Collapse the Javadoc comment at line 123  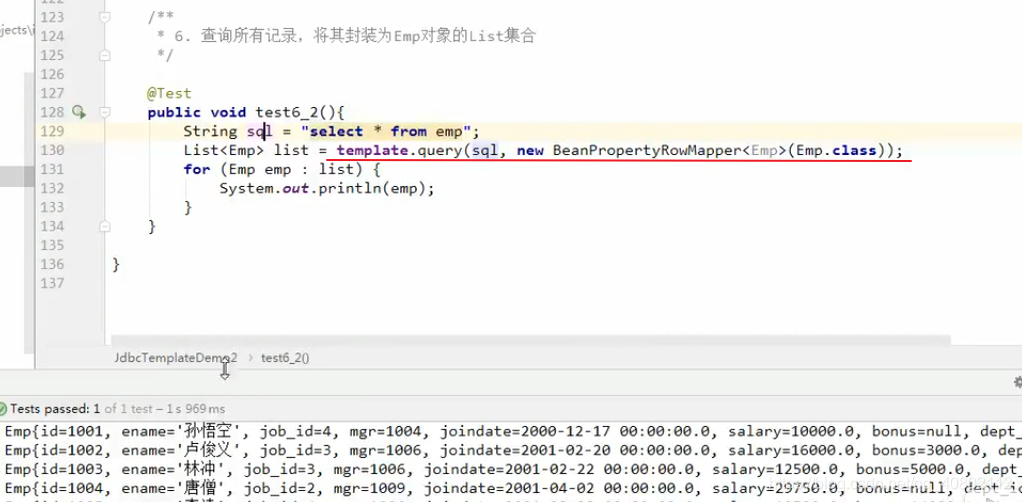coord(104,18)
